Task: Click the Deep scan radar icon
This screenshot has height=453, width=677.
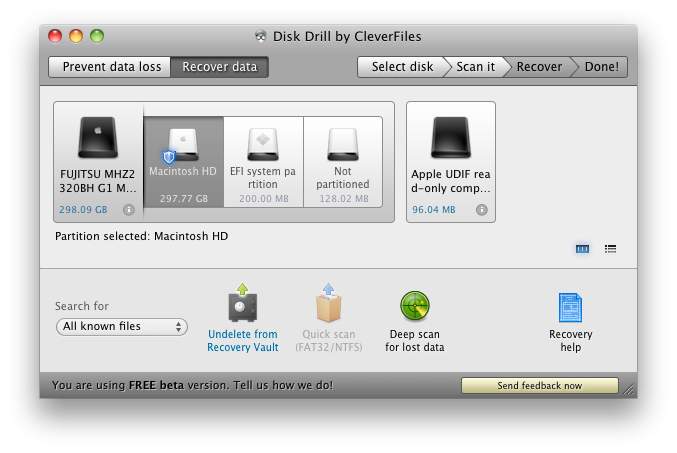Action: pyautogui.click(x=414, y=306)
